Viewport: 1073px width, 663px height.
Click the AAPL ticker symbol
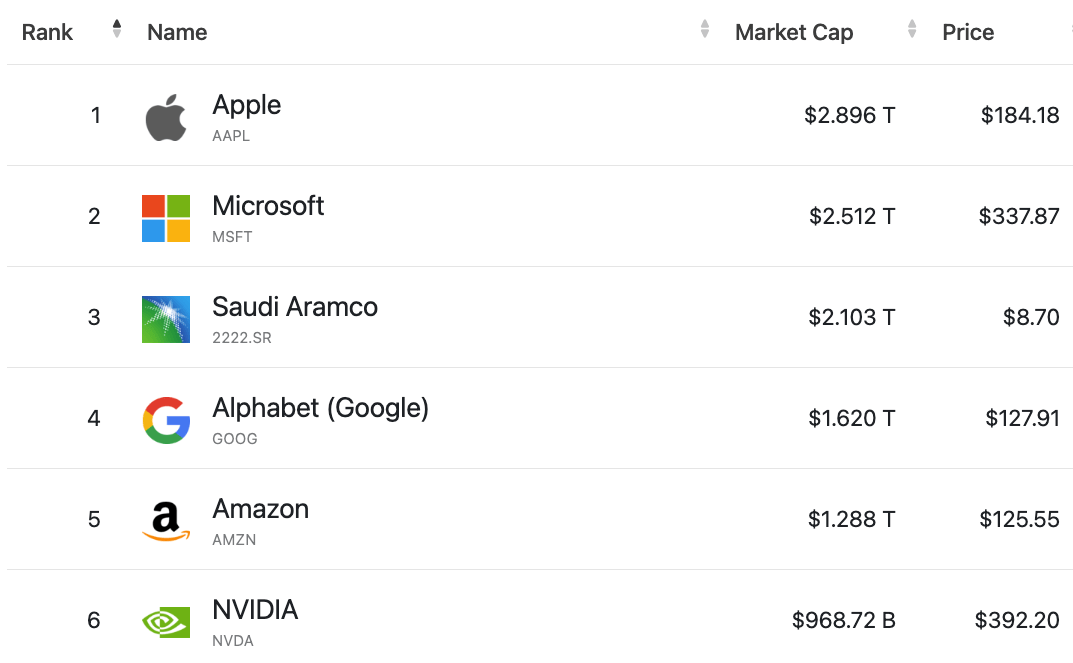tap(231, 136)
